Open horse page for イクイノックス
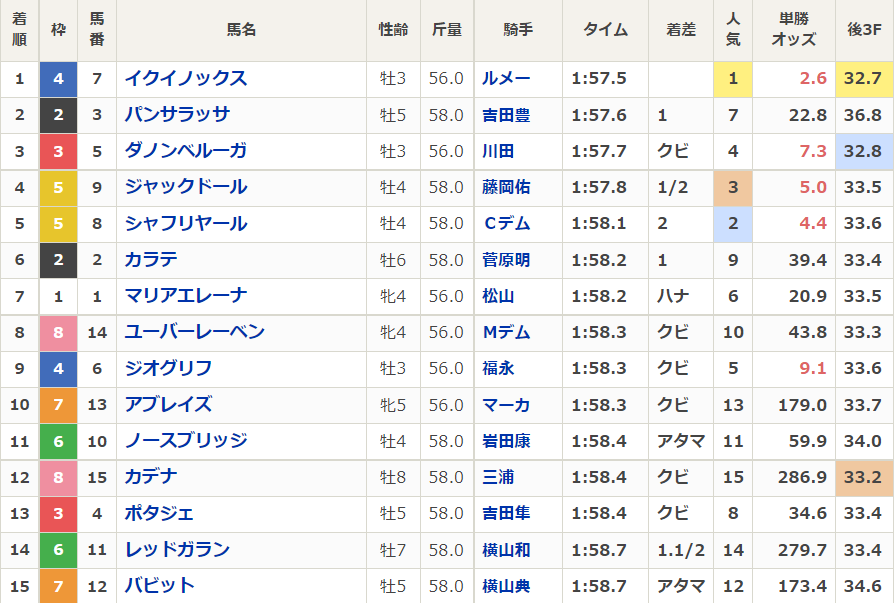894x603 pixels. (x=186, y=78)
